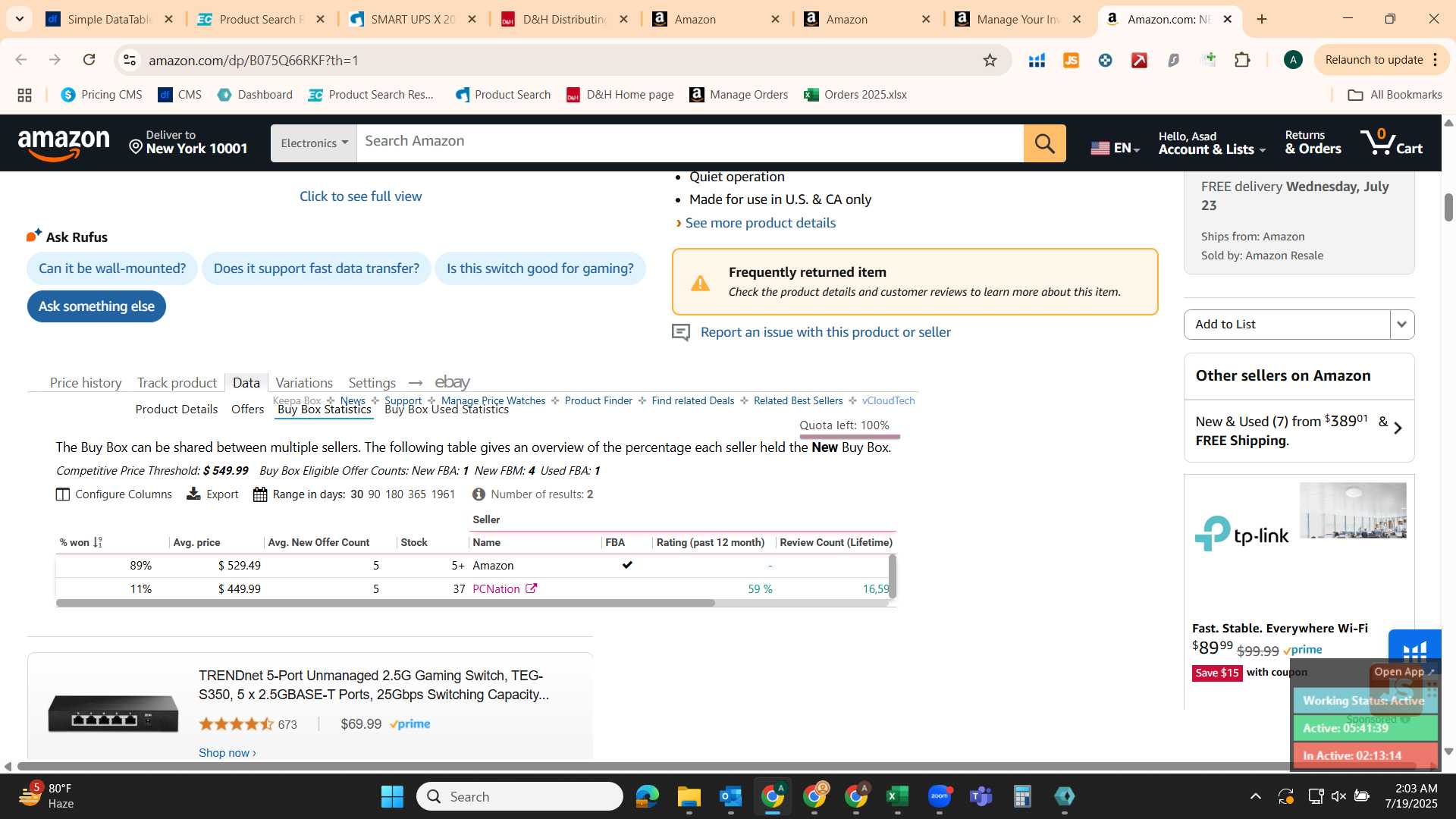Click the browser address bar URL
This screenshot has height=819, width=1456.
coord(253,60)
